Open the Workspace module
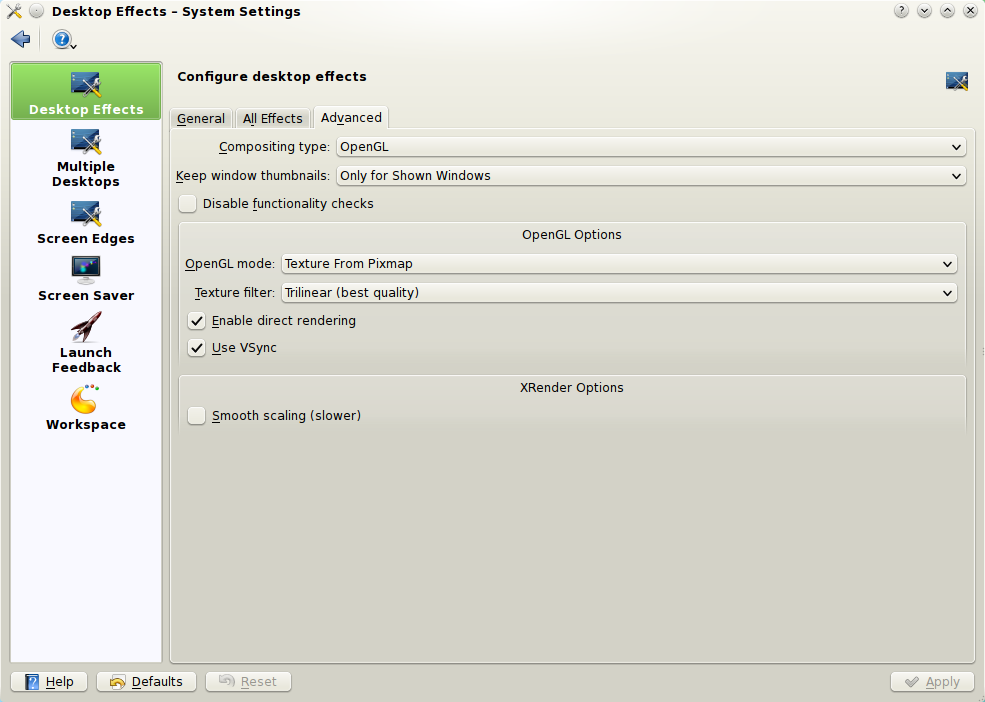This screenshot has width=985, height=702. (x=86, y=407)
